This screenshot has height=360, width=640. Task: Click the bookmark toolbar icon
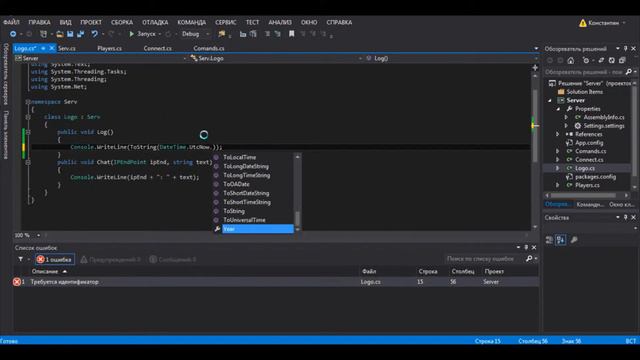tap(291, 34)
